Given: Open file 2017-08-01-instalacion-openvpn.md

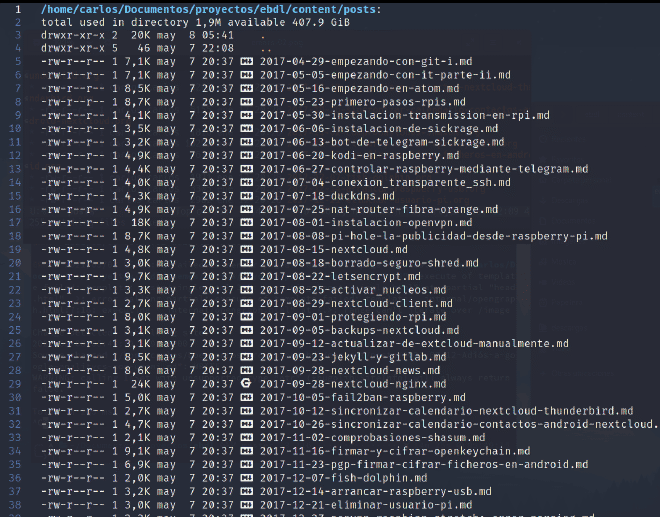Looking at the screenshot, I should point(366,223).
